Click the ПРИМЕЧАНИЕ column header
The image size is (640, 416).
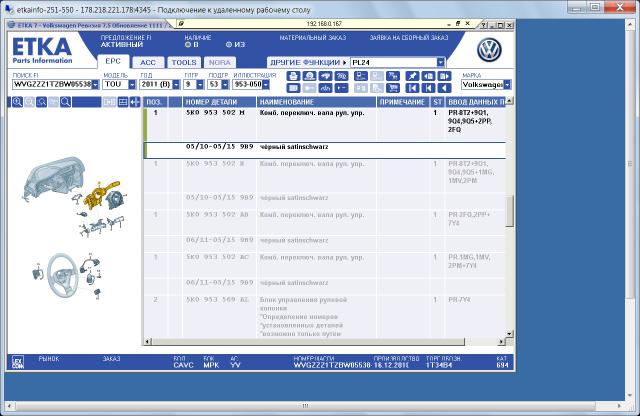(403, 102)
